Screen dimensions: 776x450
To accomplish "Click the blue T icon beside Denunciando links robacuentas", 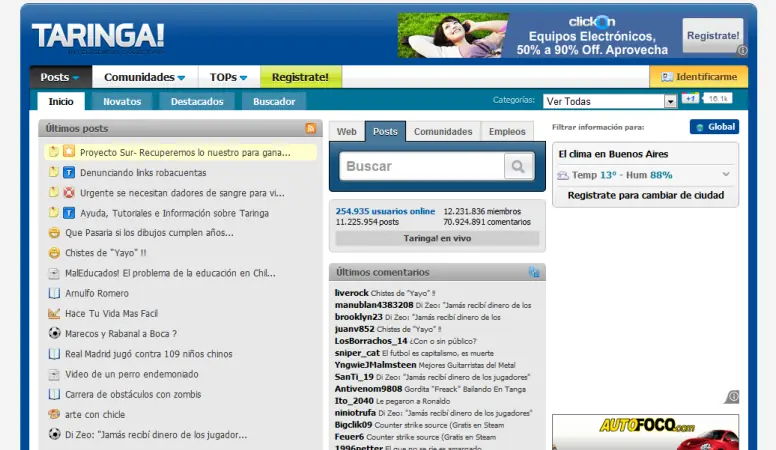I will [x=69, y=172].
